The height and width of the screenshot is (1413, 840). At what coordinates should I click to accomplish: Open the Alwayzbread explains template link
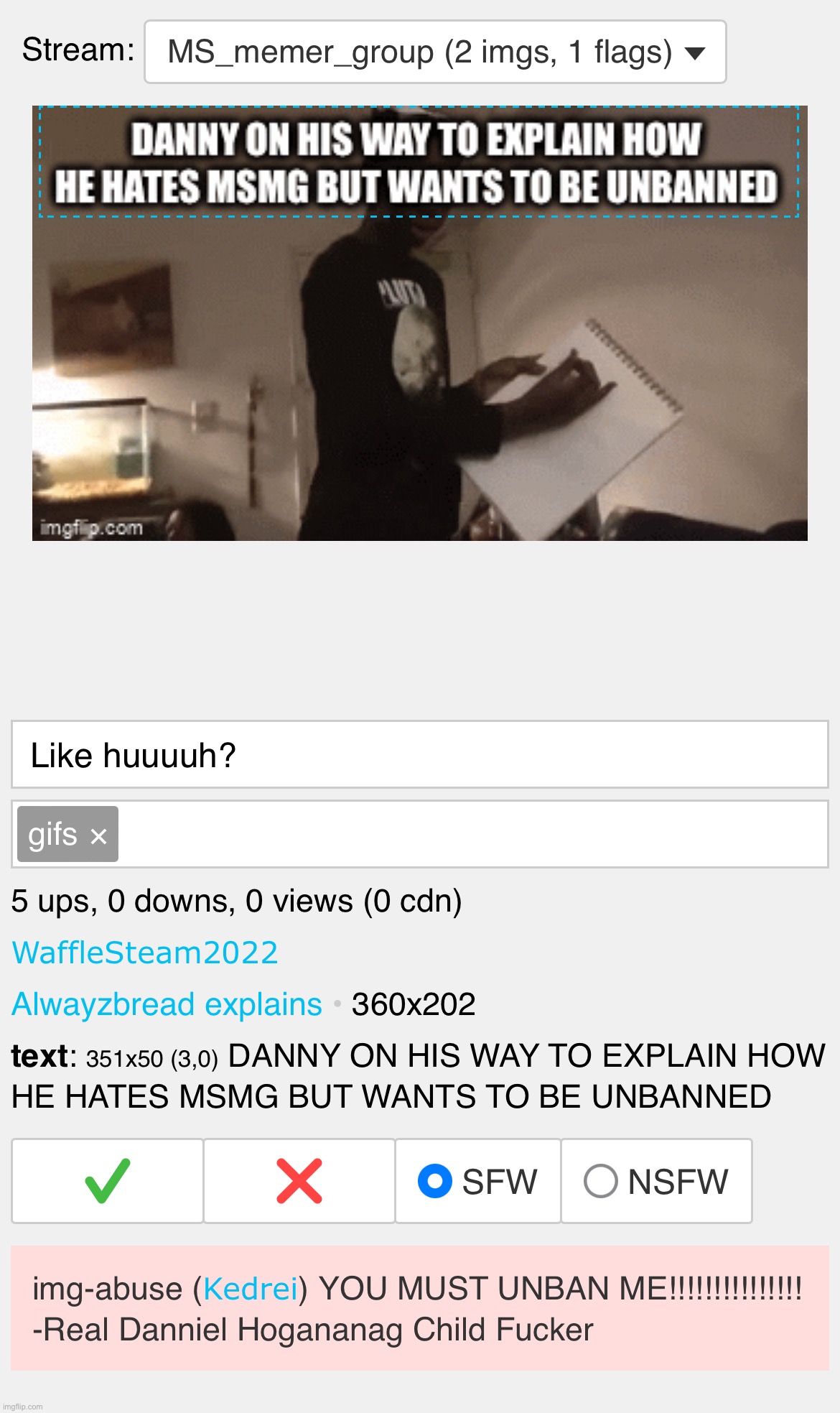pos(167,1004)
